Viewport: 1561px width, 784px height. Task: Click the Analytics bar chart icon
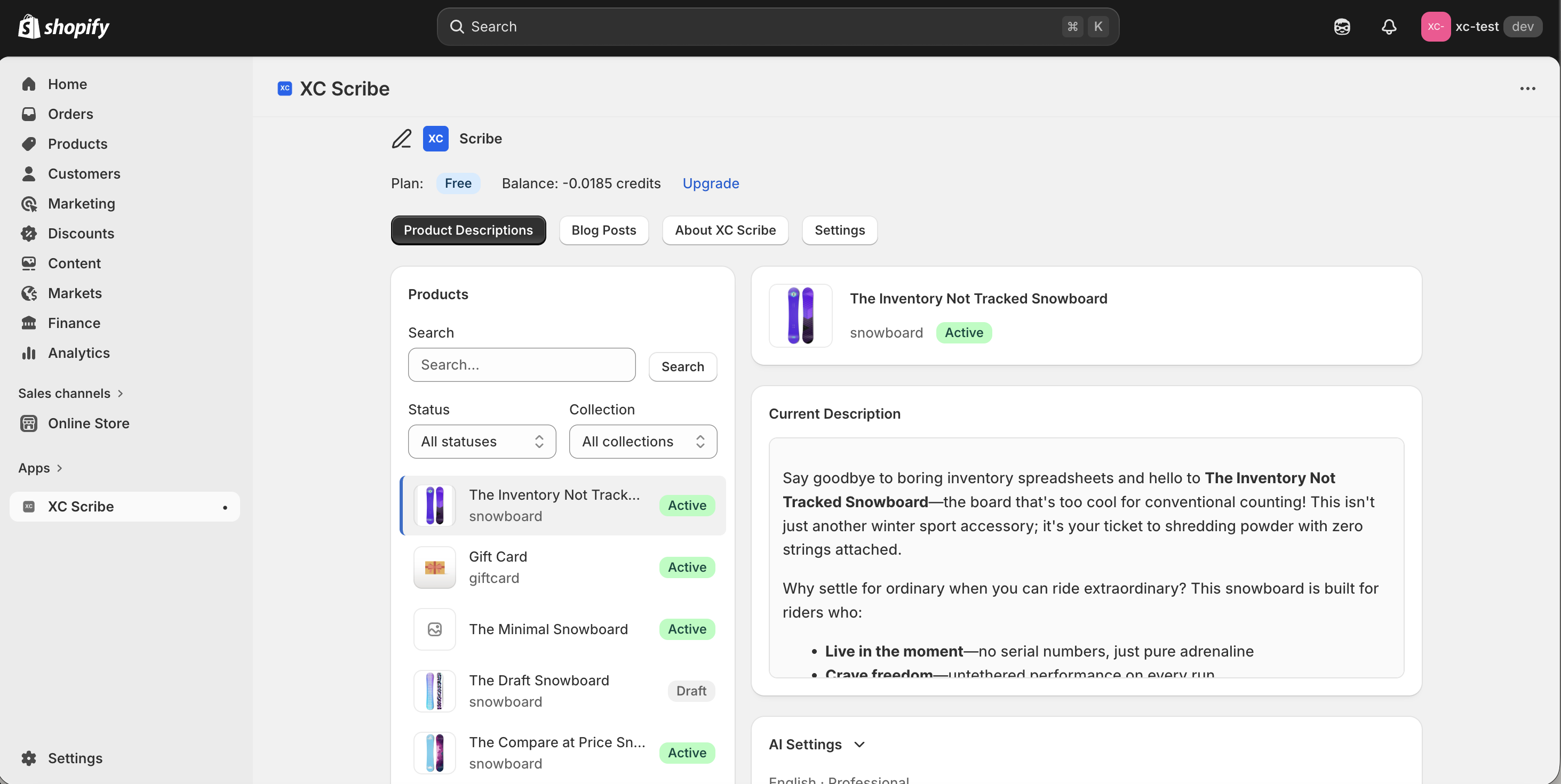pos(28,353)
